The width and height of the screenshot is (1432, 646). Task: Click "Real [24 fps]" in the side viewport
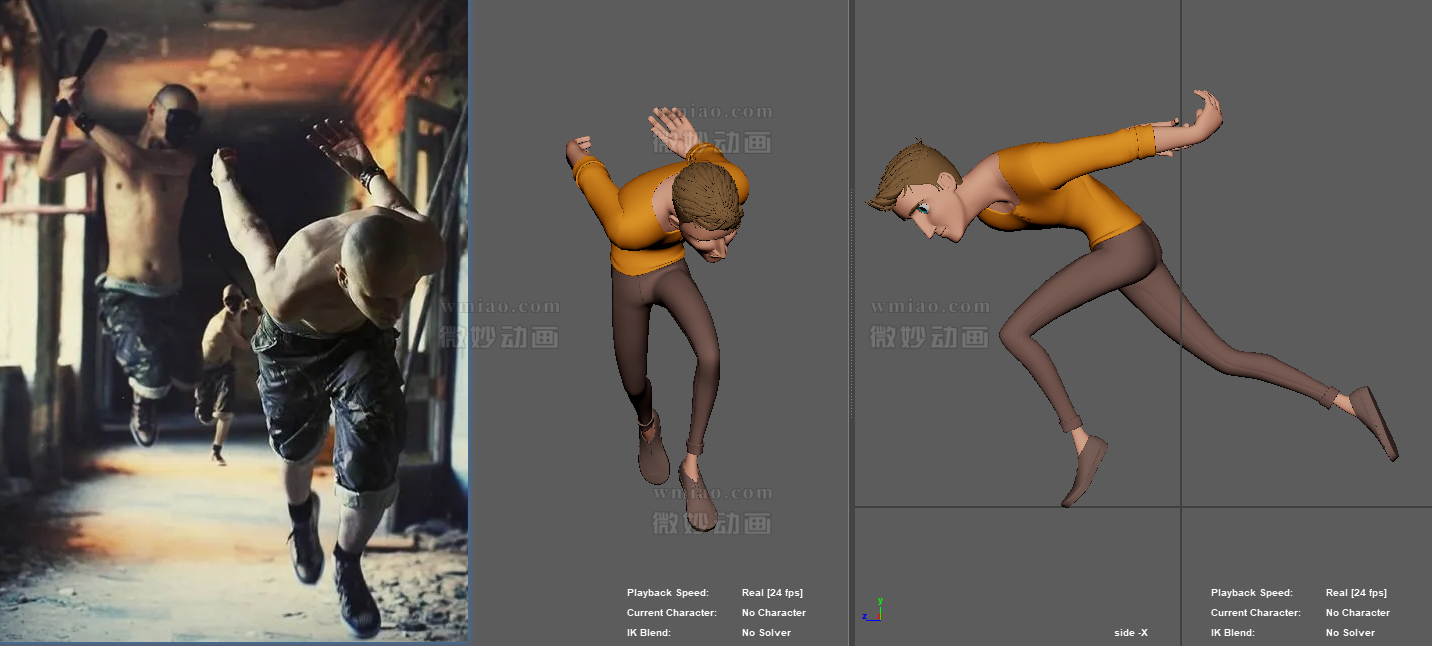click(x=1356, y=593)
